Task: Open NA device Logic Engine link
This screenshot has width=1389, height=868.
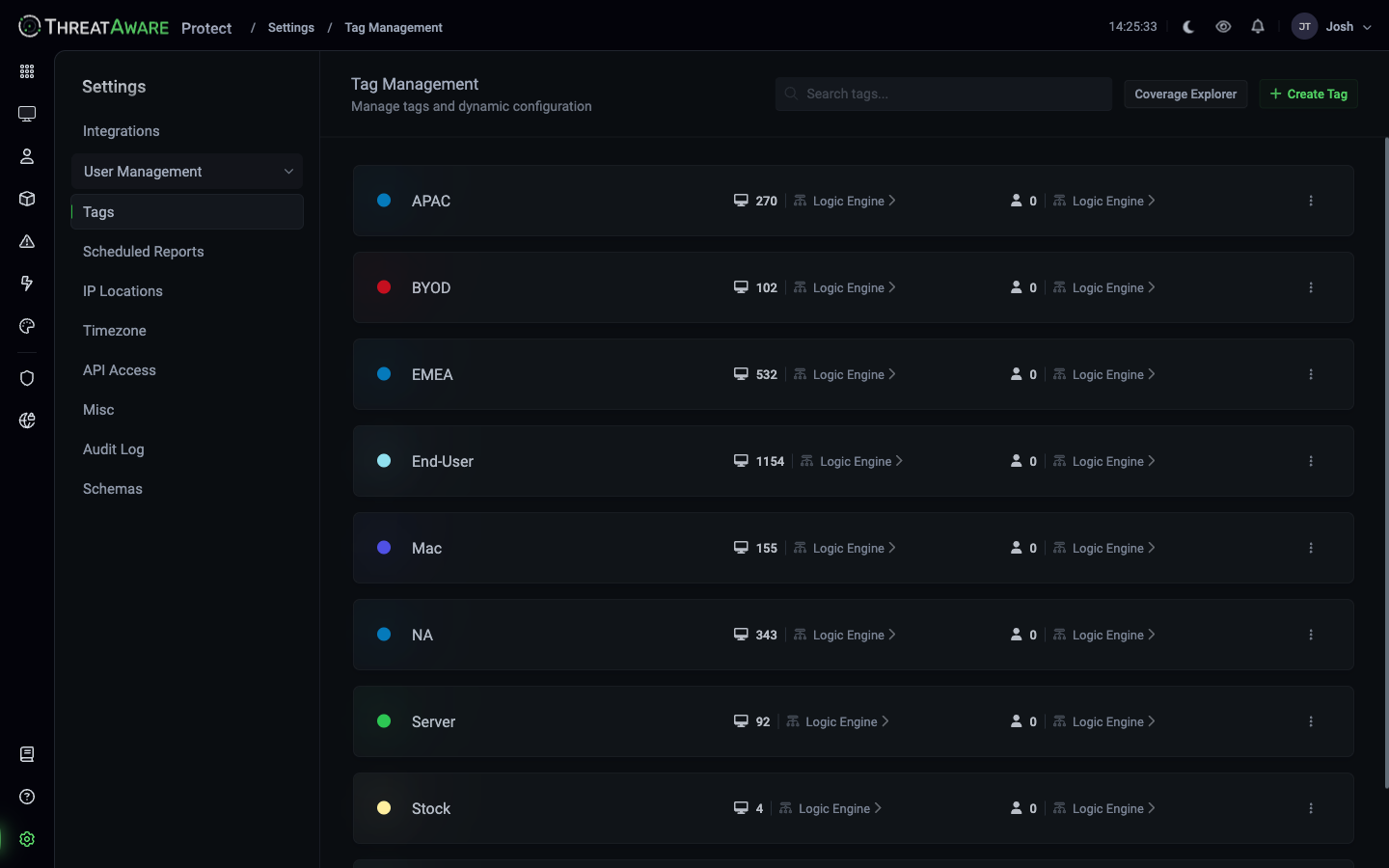Action: [x=844, y=635]
